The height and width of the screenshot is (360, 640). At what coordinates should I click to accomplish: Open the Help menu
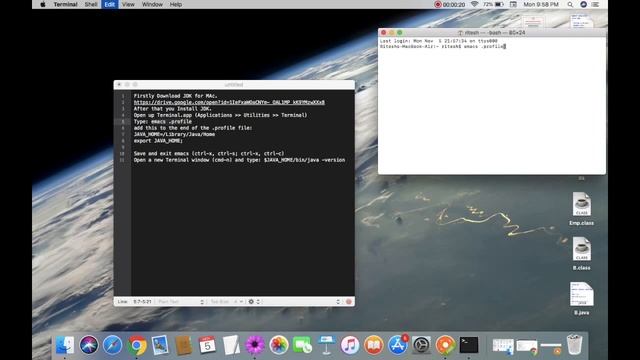point(176,4)
